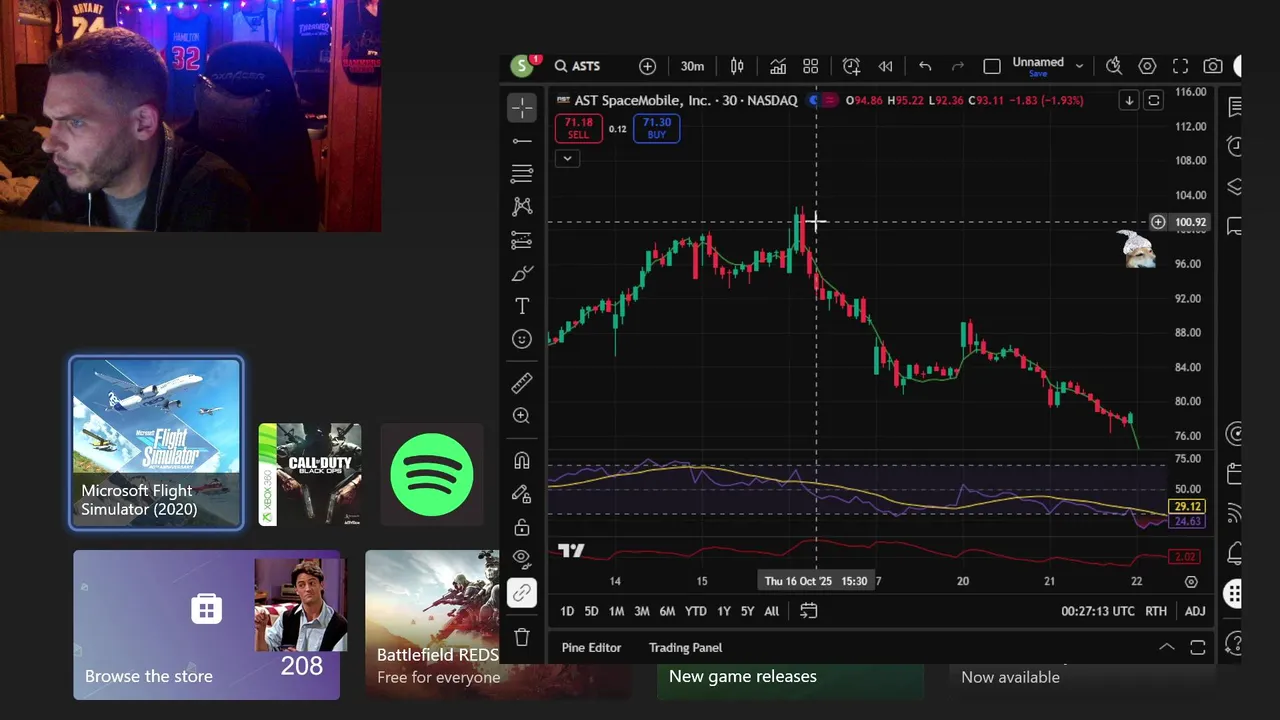The width and height of the screenshot is (1280, 720).
Task: Select the 1D time range
Action: coord(567,611)
